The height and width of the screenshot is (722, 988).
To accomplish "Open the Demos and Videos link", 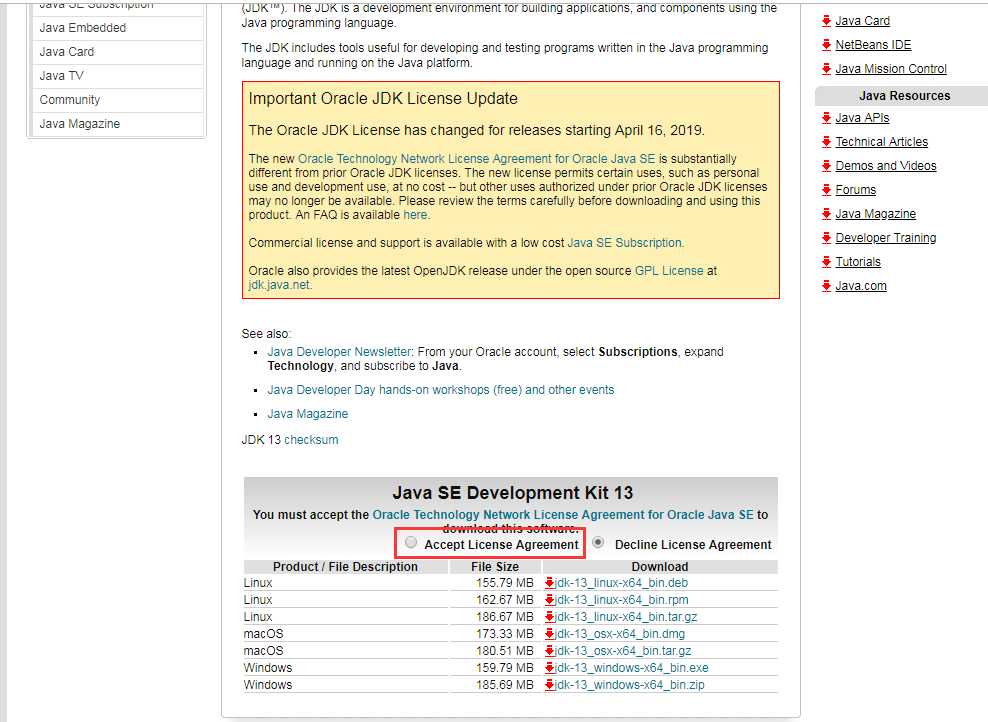I will [x=886, y=166].
